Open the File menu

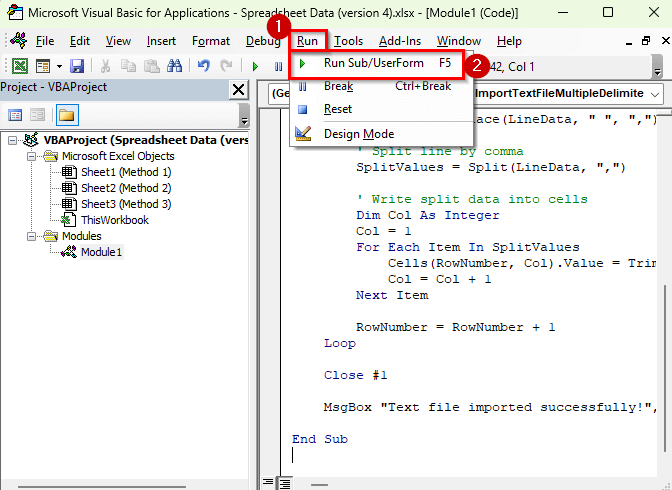point(45,41)
